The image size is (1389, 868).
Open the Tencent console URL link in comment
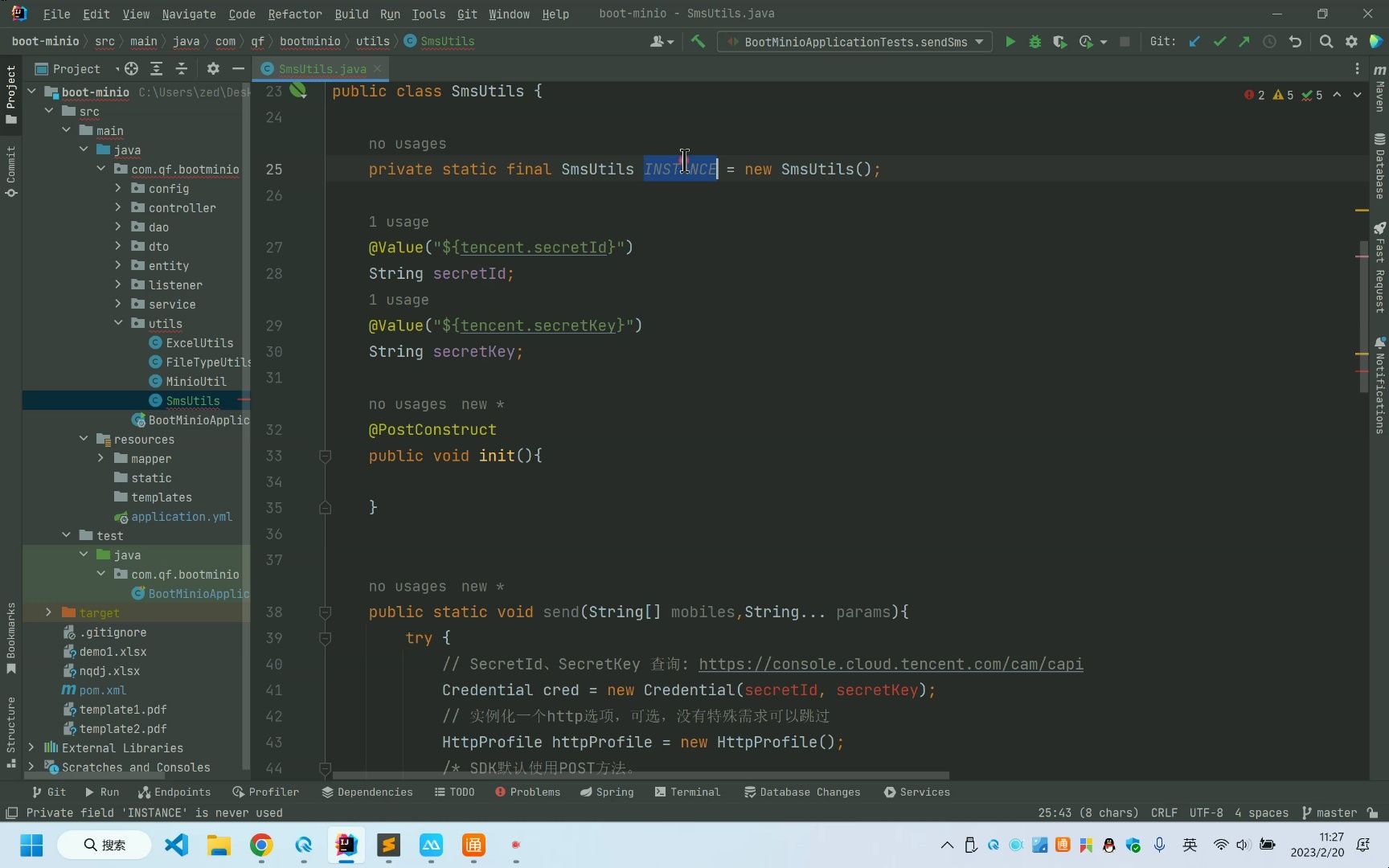coord(891,665)
